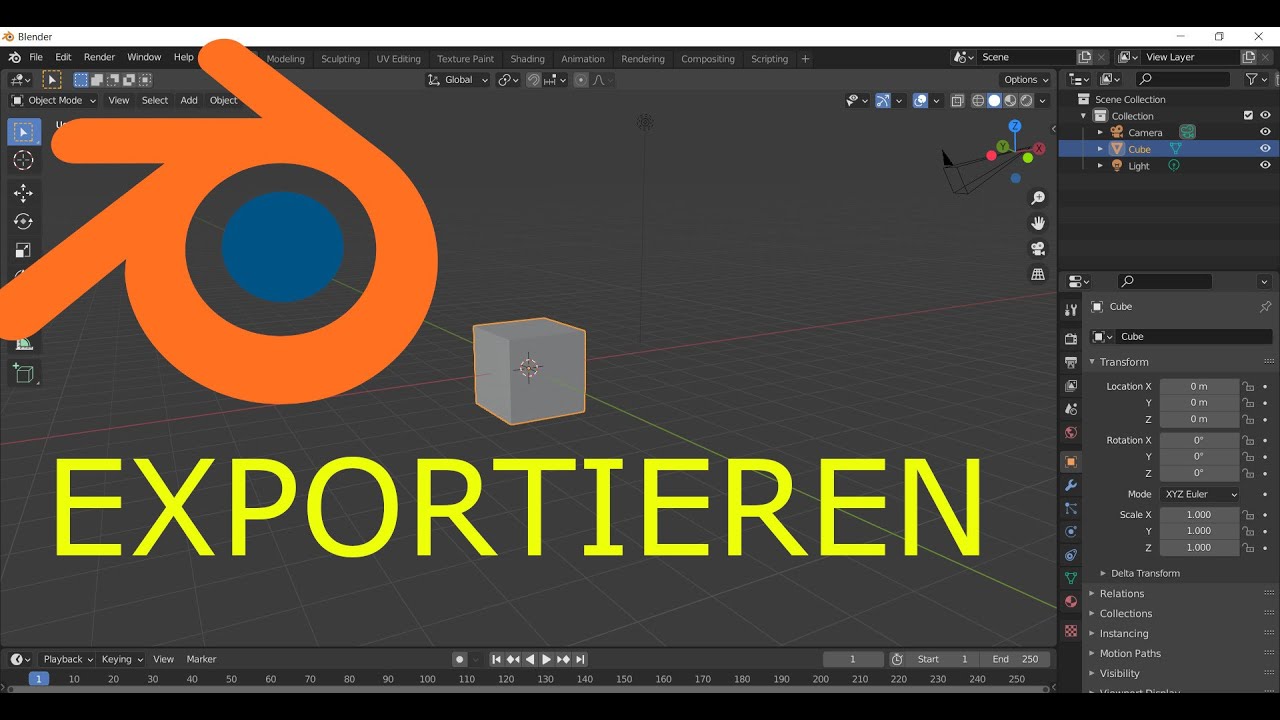This screenshot has height=720, width=1280.
Task: Hide the Light in outliner
Action: (1265, 166)
